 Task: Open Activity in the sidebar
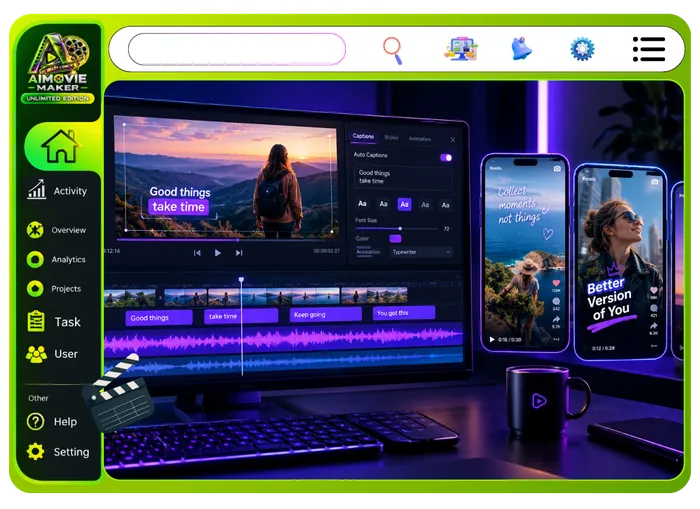(x=57, y=190)
